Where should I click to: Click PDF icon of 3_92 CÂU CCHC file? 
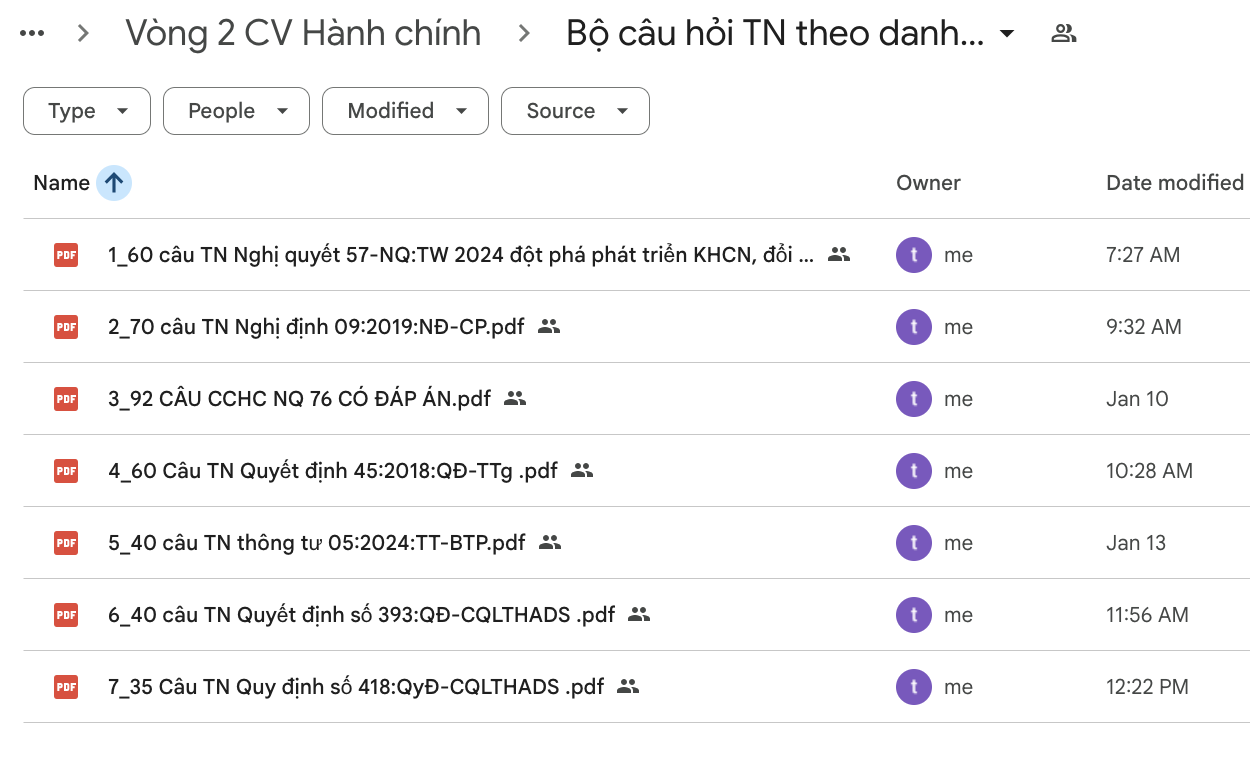coord(66,399)
